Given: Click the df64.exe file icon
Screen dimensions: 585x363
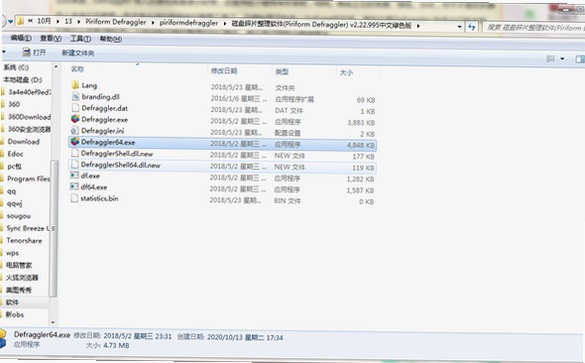Looking at the screenshot, I should pyautogui.click(x=75, y=187).
